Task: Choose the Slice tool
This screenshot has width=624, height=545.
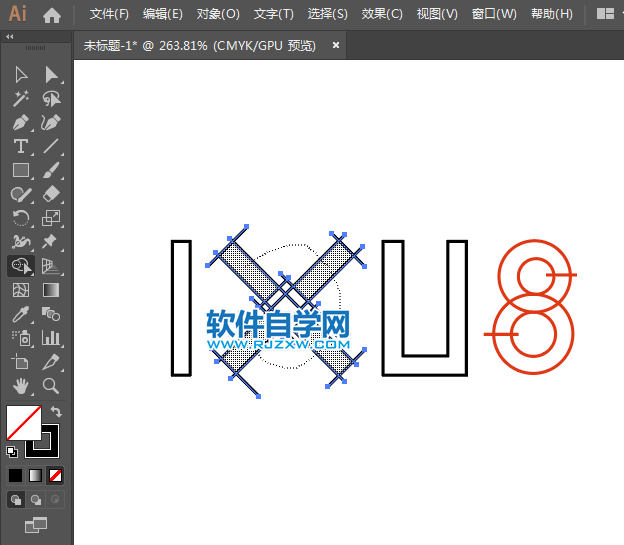Action: click(51, 362)
